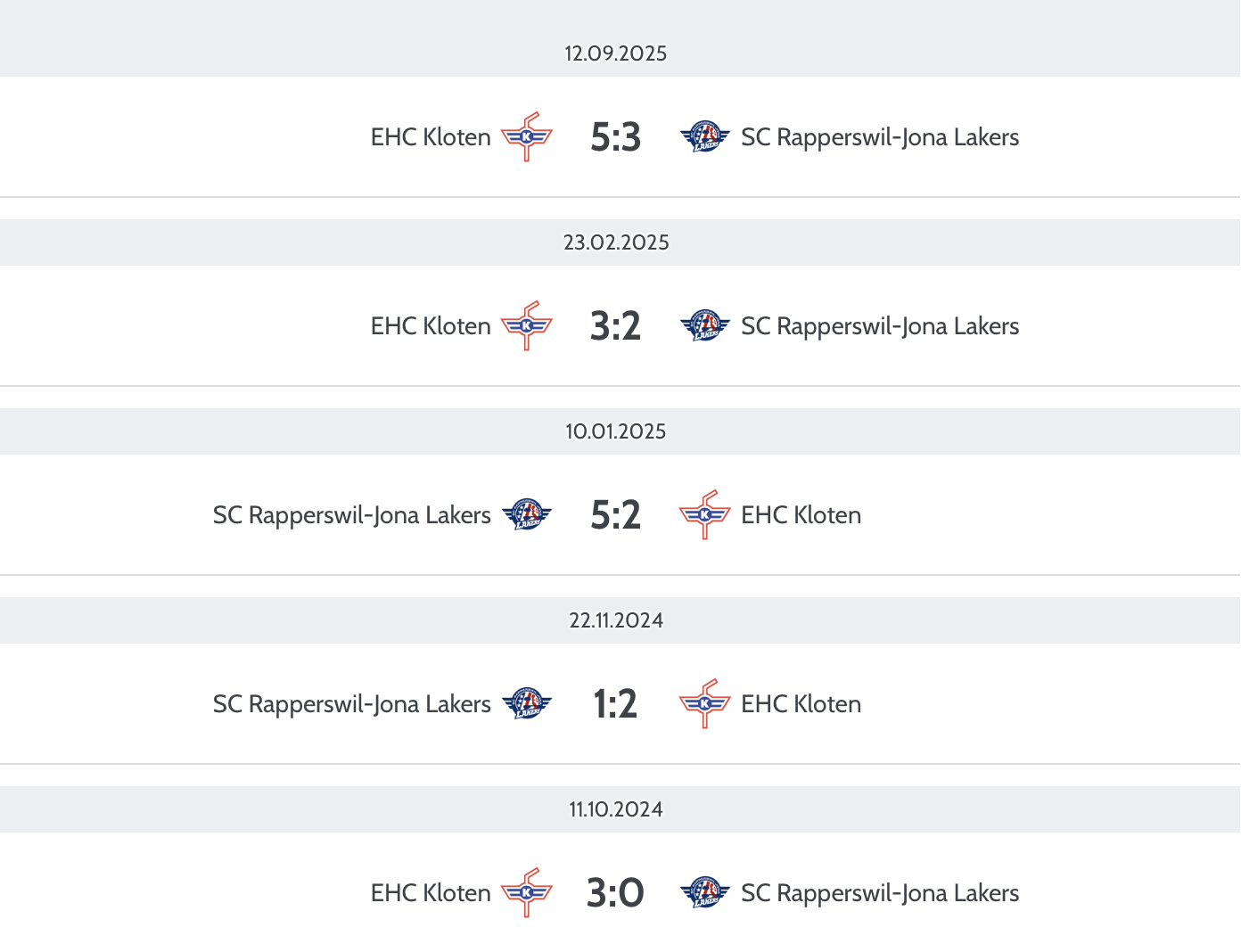The height and width of the screenshot is (952, 1241).
Task: Click EHC Kloten logo in 23.02.2025 match
Action: (x=527, y=325)
